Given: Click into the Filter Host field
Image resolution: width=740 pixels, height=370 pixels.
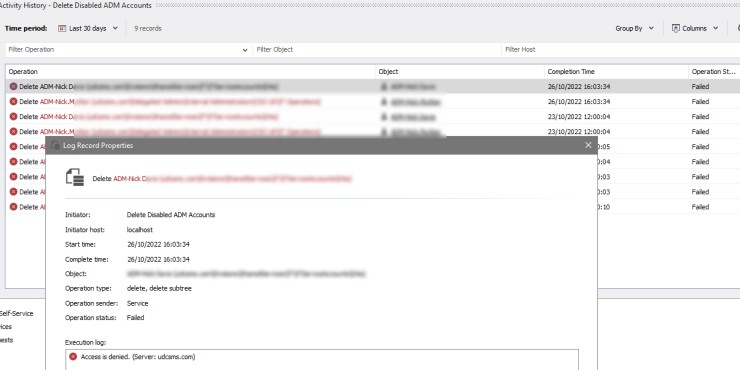Looking at the screenshot, I should [x=621, y=50].
